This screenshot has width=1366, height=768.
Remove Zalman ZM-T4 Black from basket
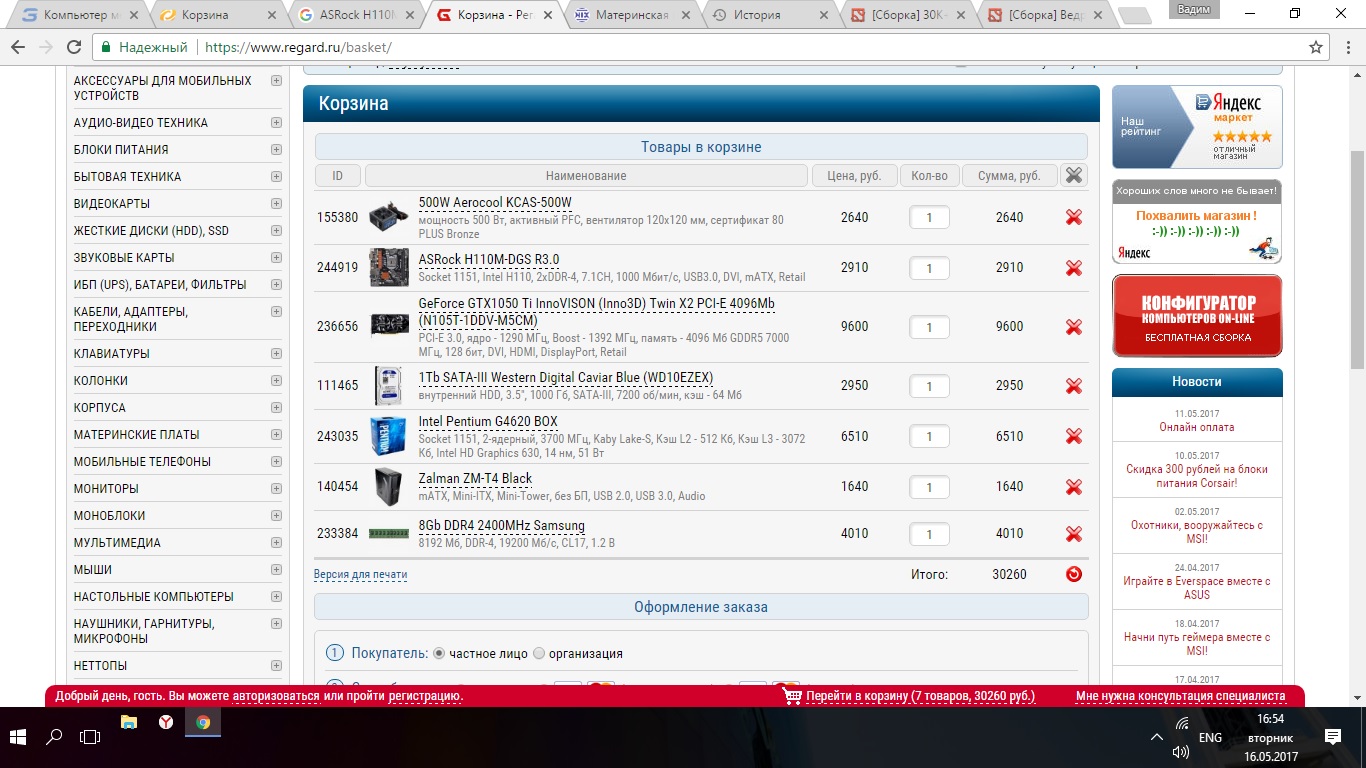point(1074,487)
